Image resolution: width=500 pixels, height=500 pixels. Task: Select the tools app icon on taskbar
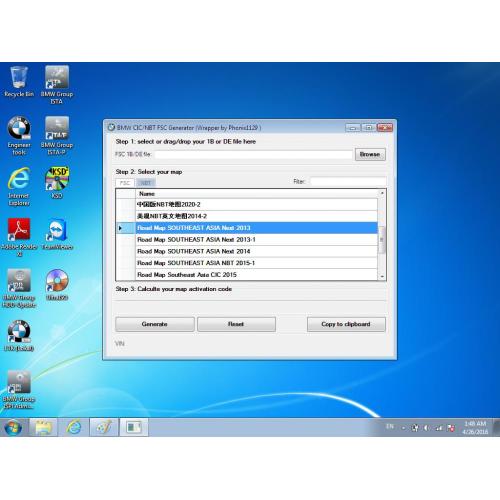[x=104, y=427]
